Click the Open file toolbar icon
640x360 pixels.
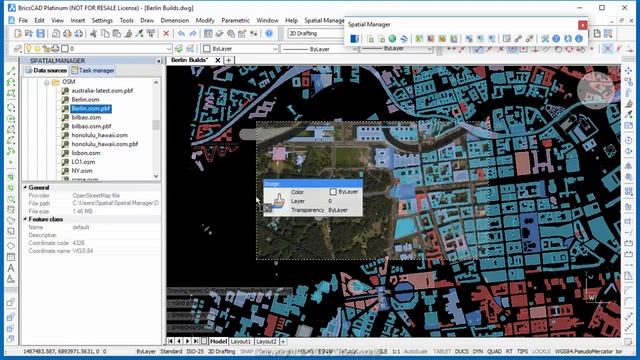click(29, 33)
